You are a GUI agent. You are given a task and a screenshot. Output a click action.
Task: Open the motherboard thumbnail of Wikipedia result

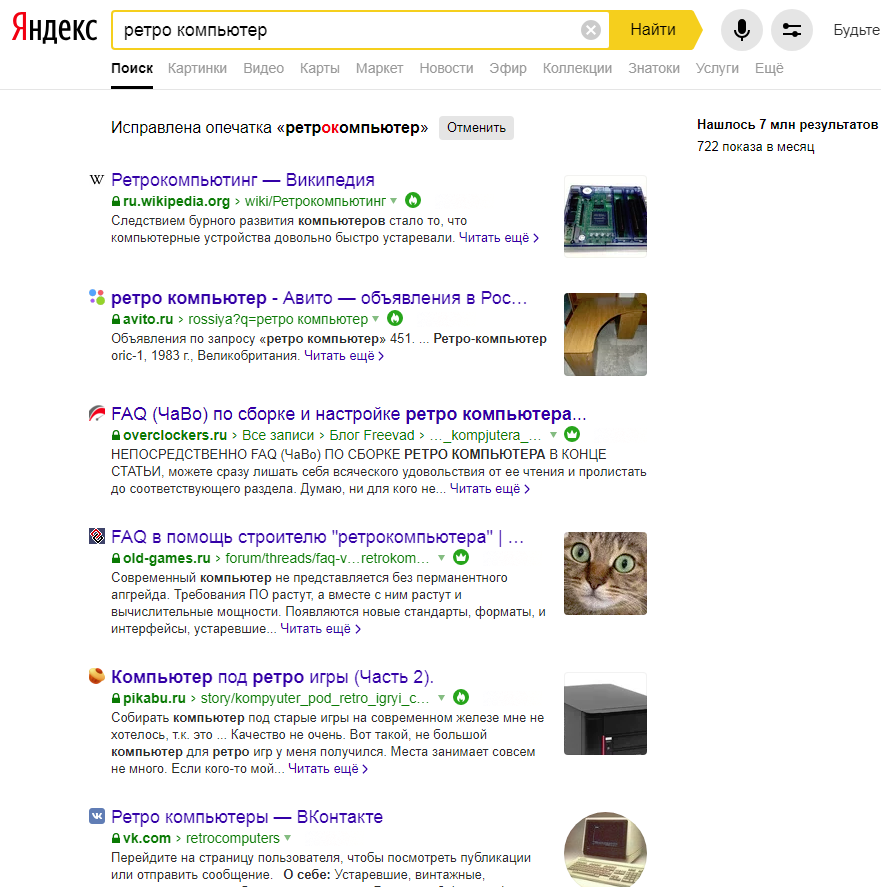(605, 216)
